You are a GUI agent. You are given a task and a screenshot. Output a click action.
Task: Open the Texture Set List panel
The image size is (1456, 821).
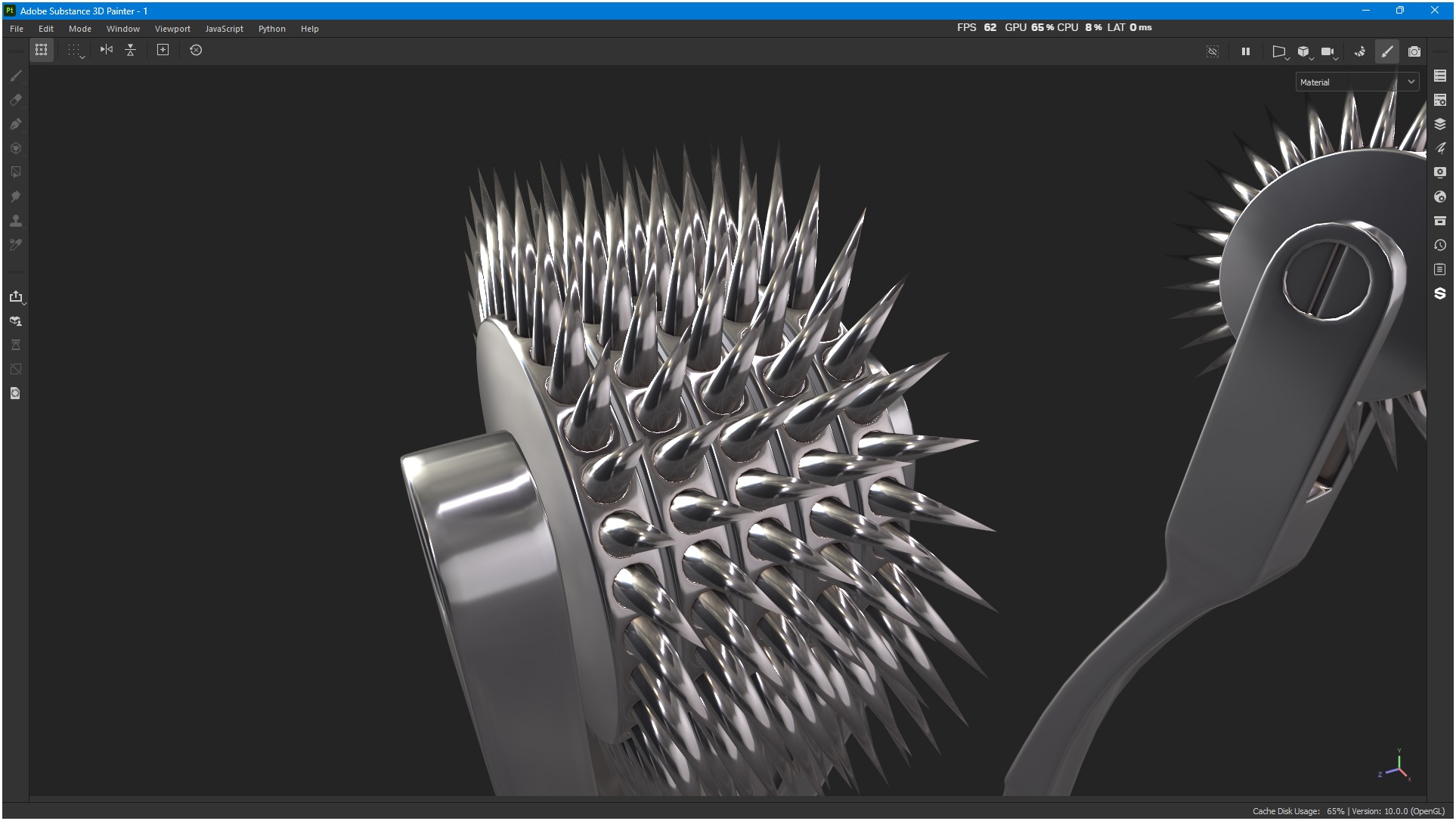pyautogui.click(x=1440, y=76)
